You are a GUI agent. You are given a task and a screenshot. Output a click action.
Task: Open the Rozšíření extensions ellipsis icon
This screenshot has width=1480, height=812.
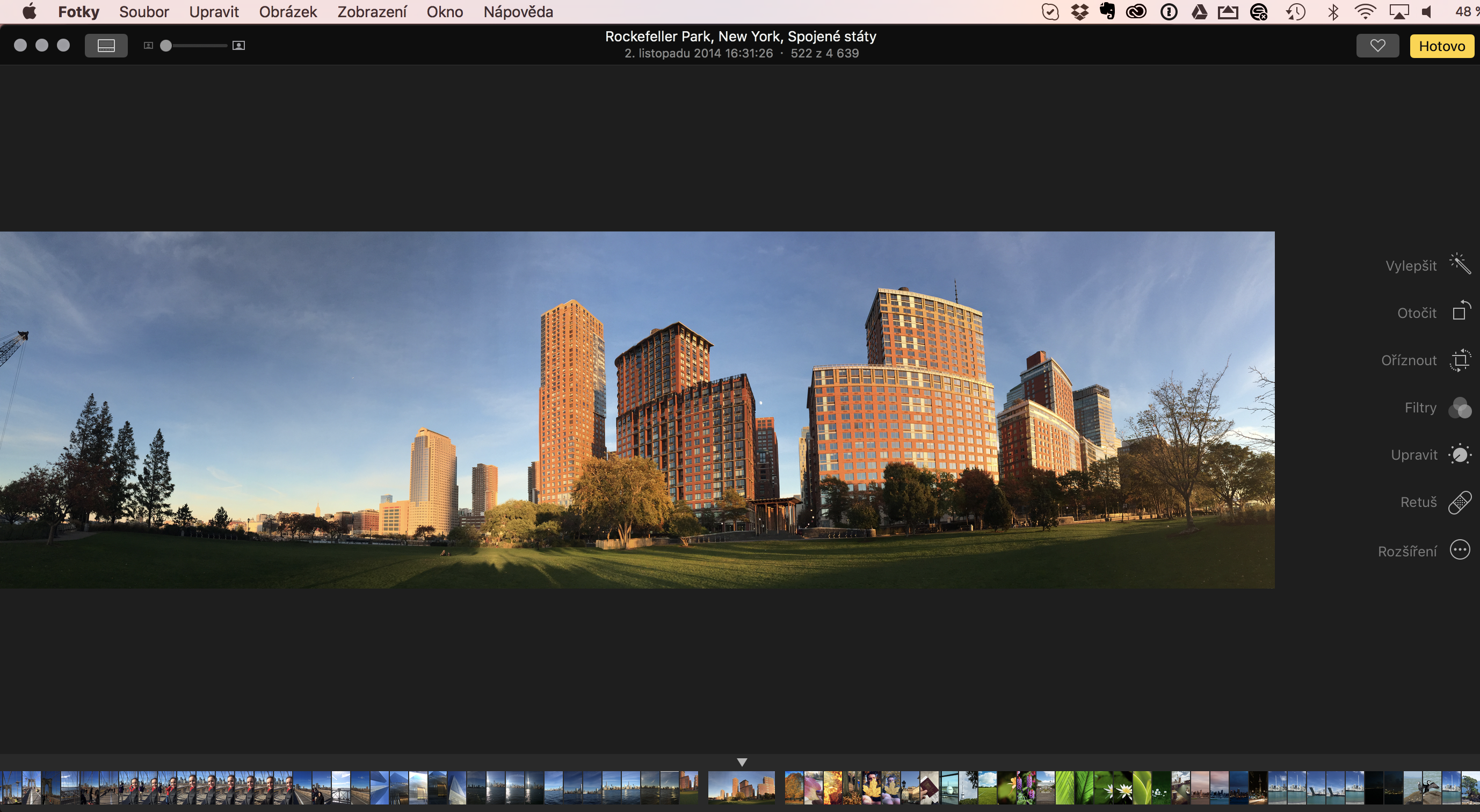[x=1460, y=550]
